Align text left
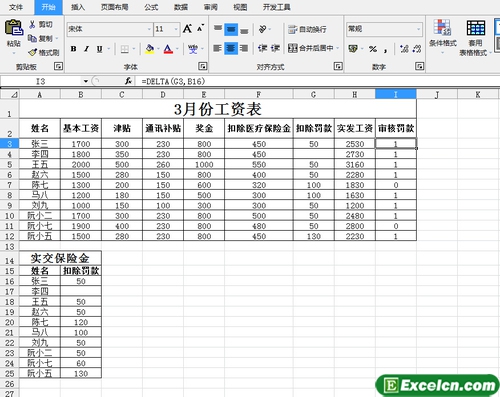The height and width of the screenshot is (397, 500). pos(217,48)
